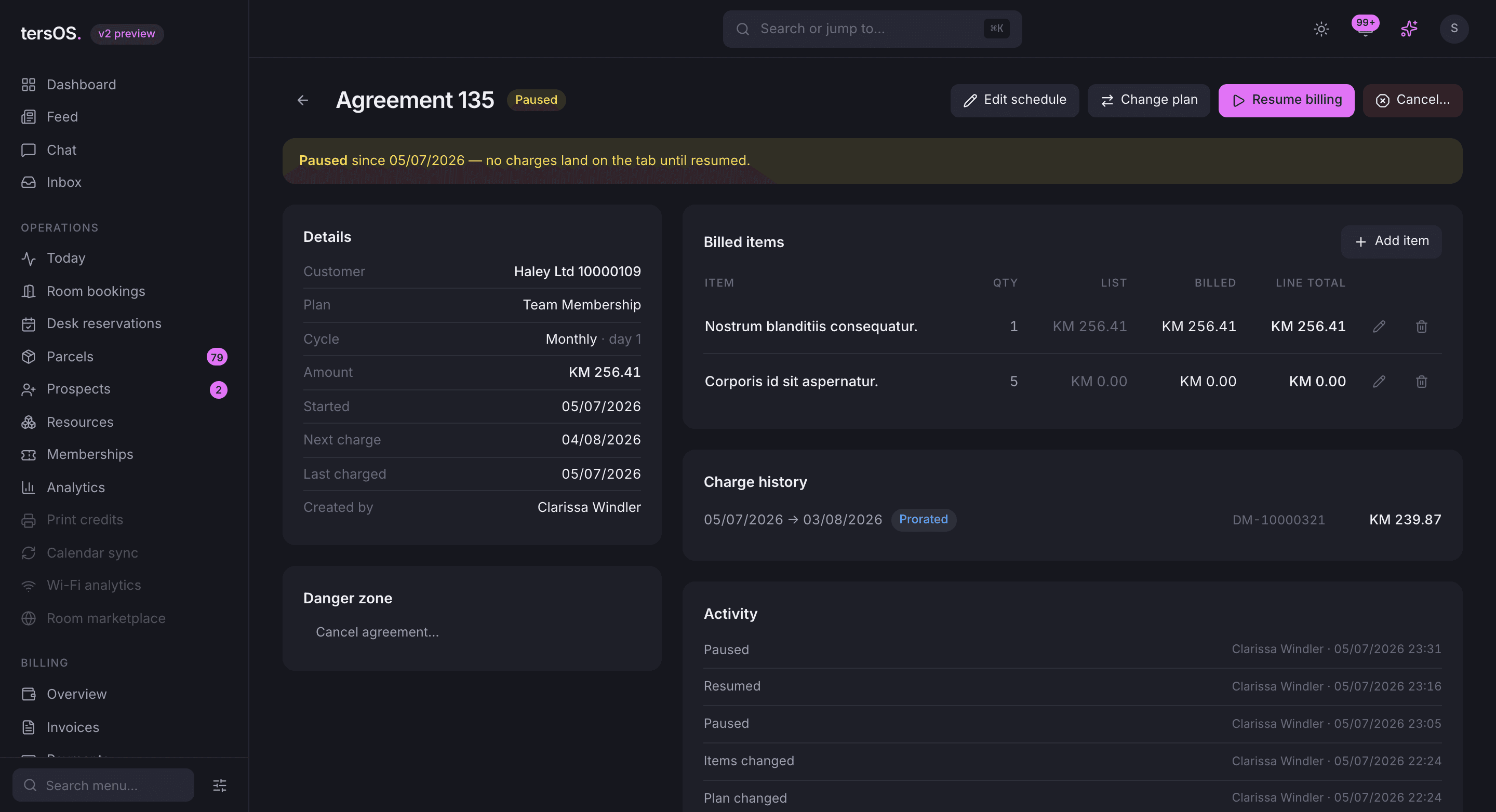
Task: Open the Feed page
Action: 124,117
